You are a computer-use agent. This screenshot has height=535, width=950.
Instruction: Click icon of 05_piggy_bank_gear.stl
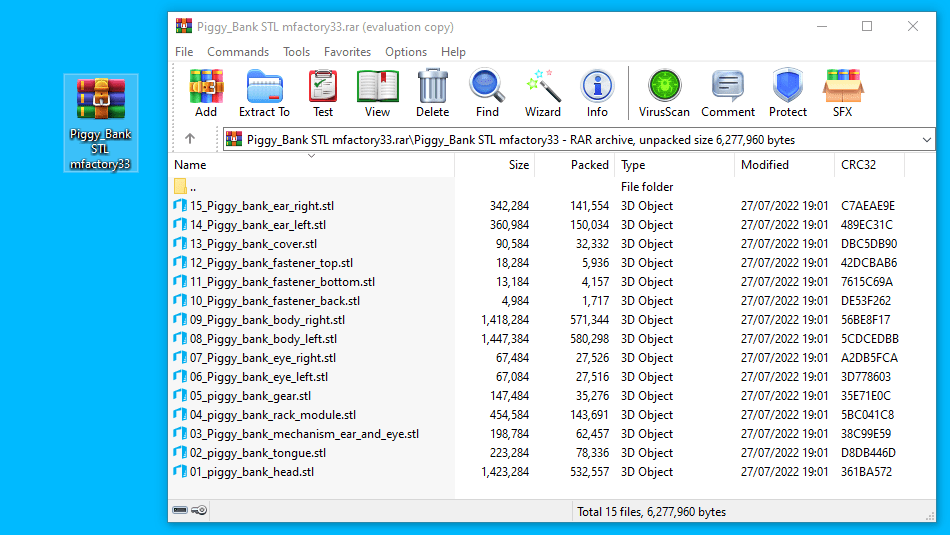180,395
